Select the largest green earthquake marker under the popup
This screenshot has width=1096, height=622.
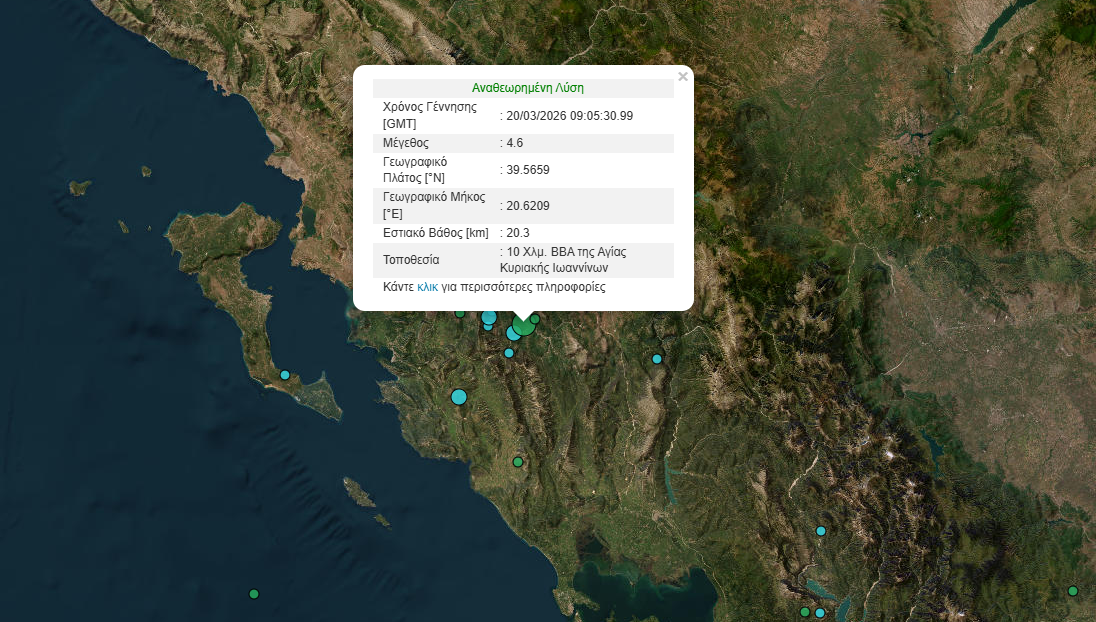tap(524, 326)
